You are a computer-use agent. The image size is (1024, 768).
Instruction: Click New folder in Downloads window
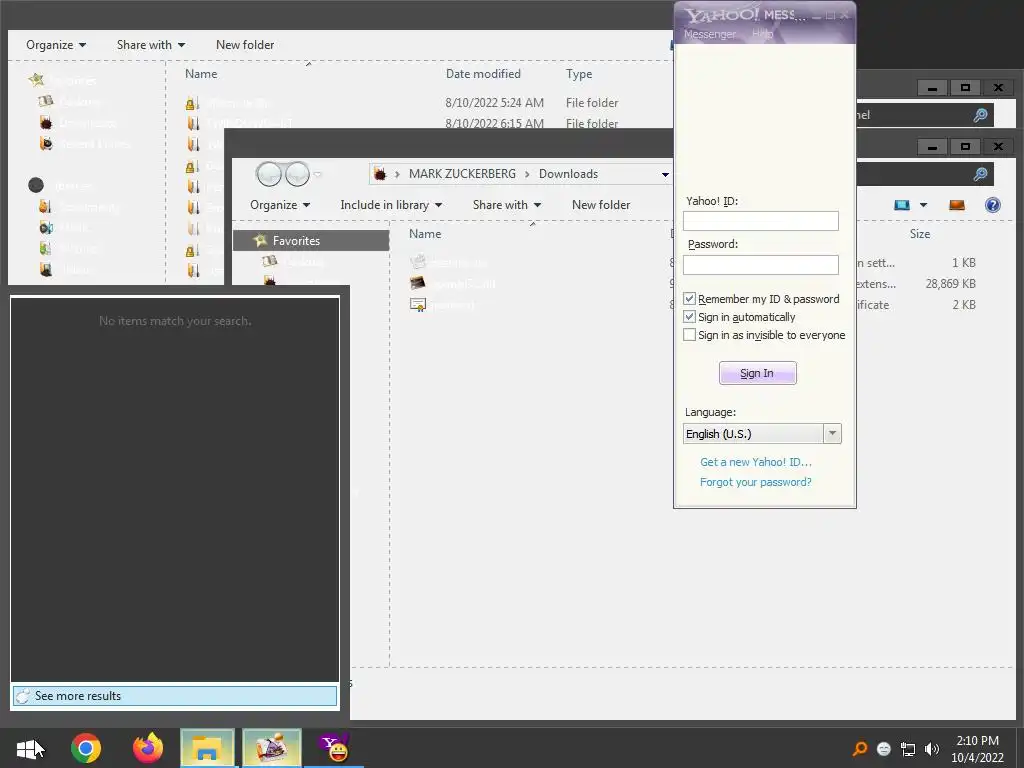click(601, 205)
